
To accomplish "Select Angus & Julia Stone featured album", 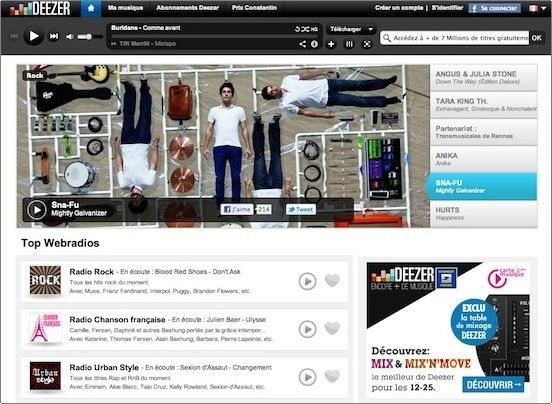I will (484, 77).
